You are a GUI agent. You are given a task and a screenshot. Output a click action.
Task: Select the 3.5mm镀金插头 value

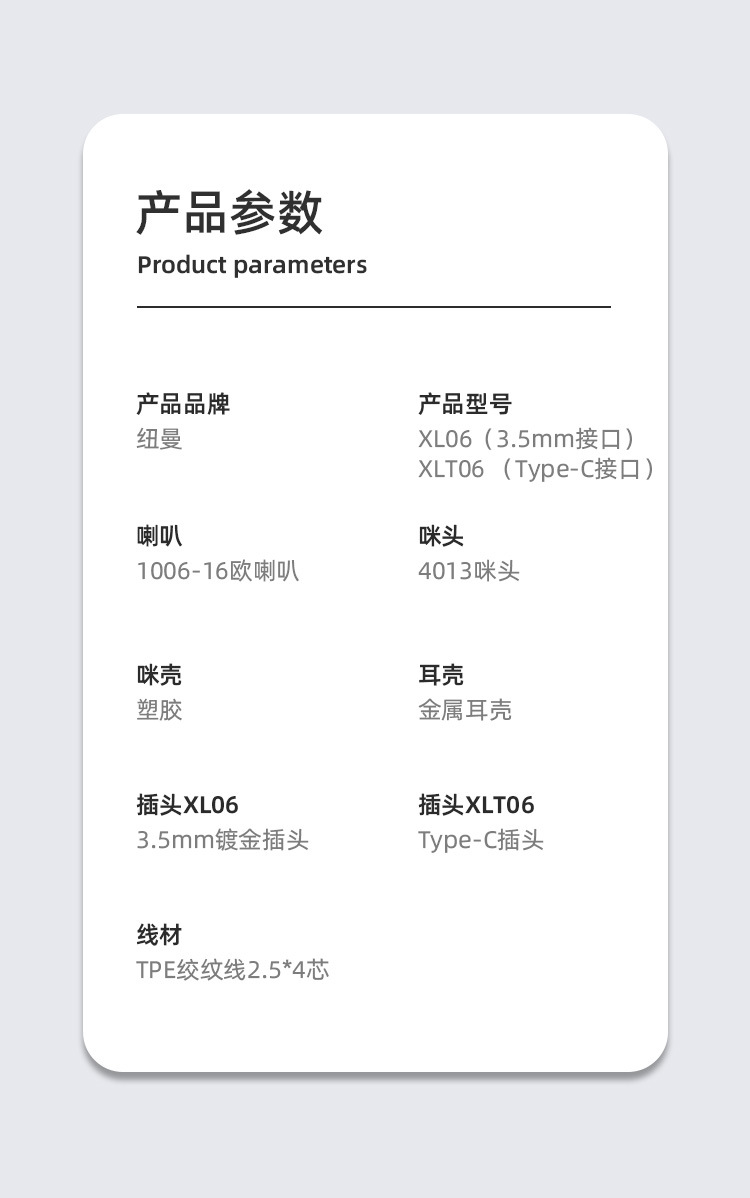(223, 840)
